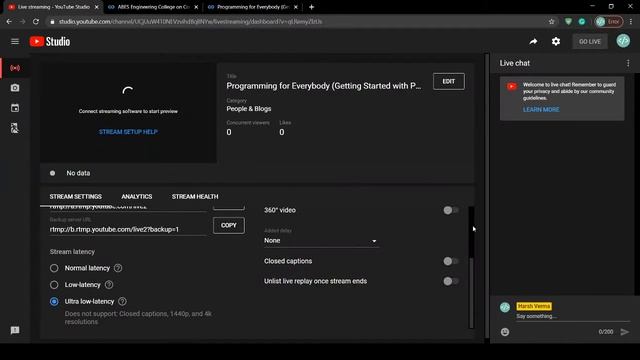Open the channel account avatar
This screenshot has height=360, width=640.
coord(623,41)
